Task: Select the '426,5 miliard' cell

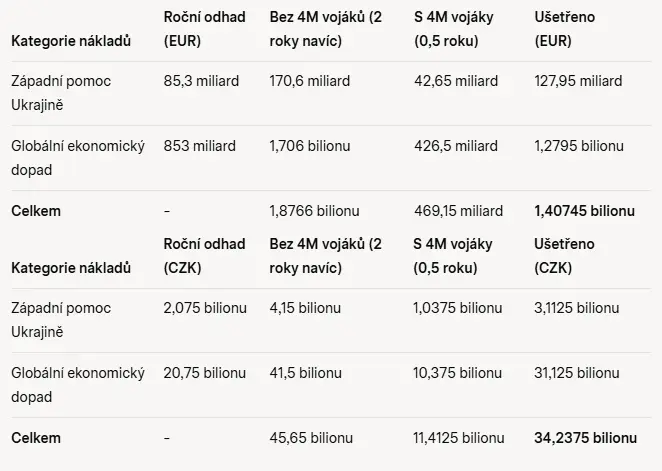Action: tap(456, 146)
